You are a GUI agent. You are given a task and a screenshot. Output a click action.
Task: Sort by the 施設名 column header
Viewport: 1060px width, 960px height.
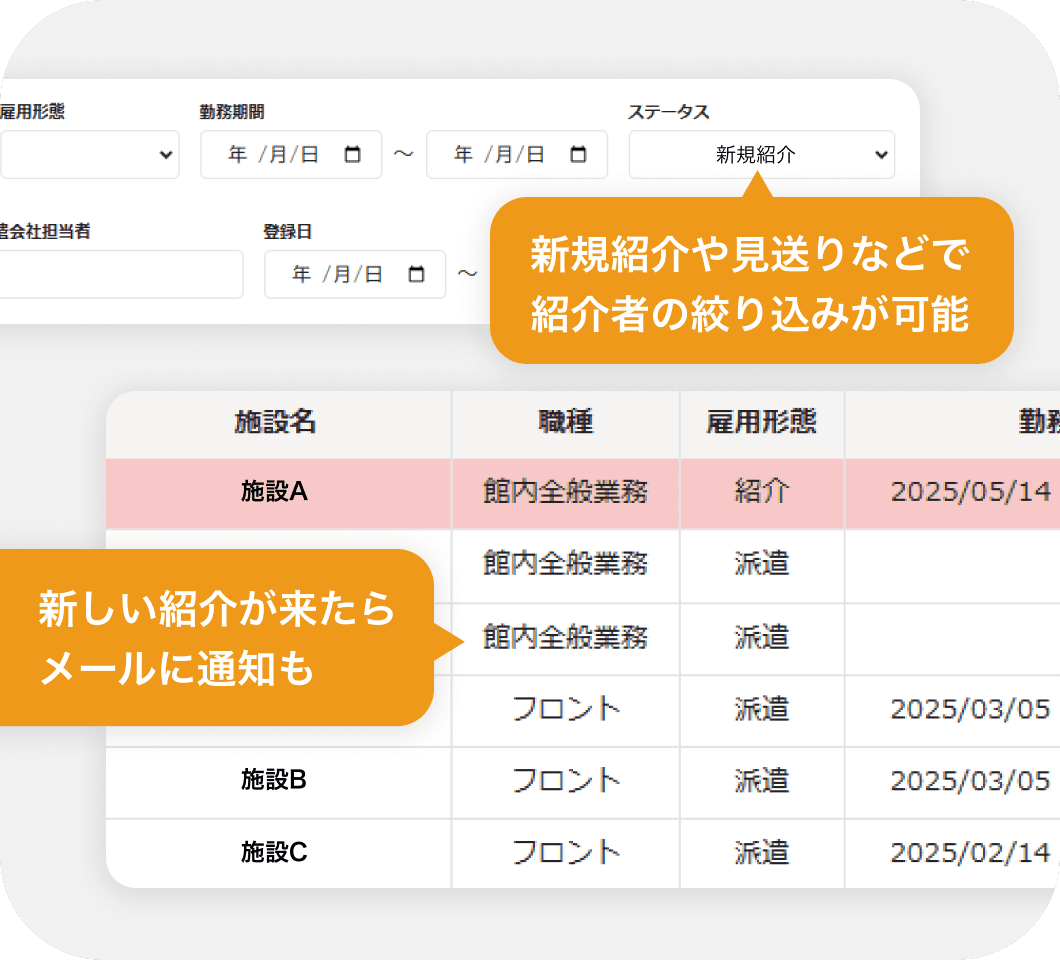click(277, 423)
